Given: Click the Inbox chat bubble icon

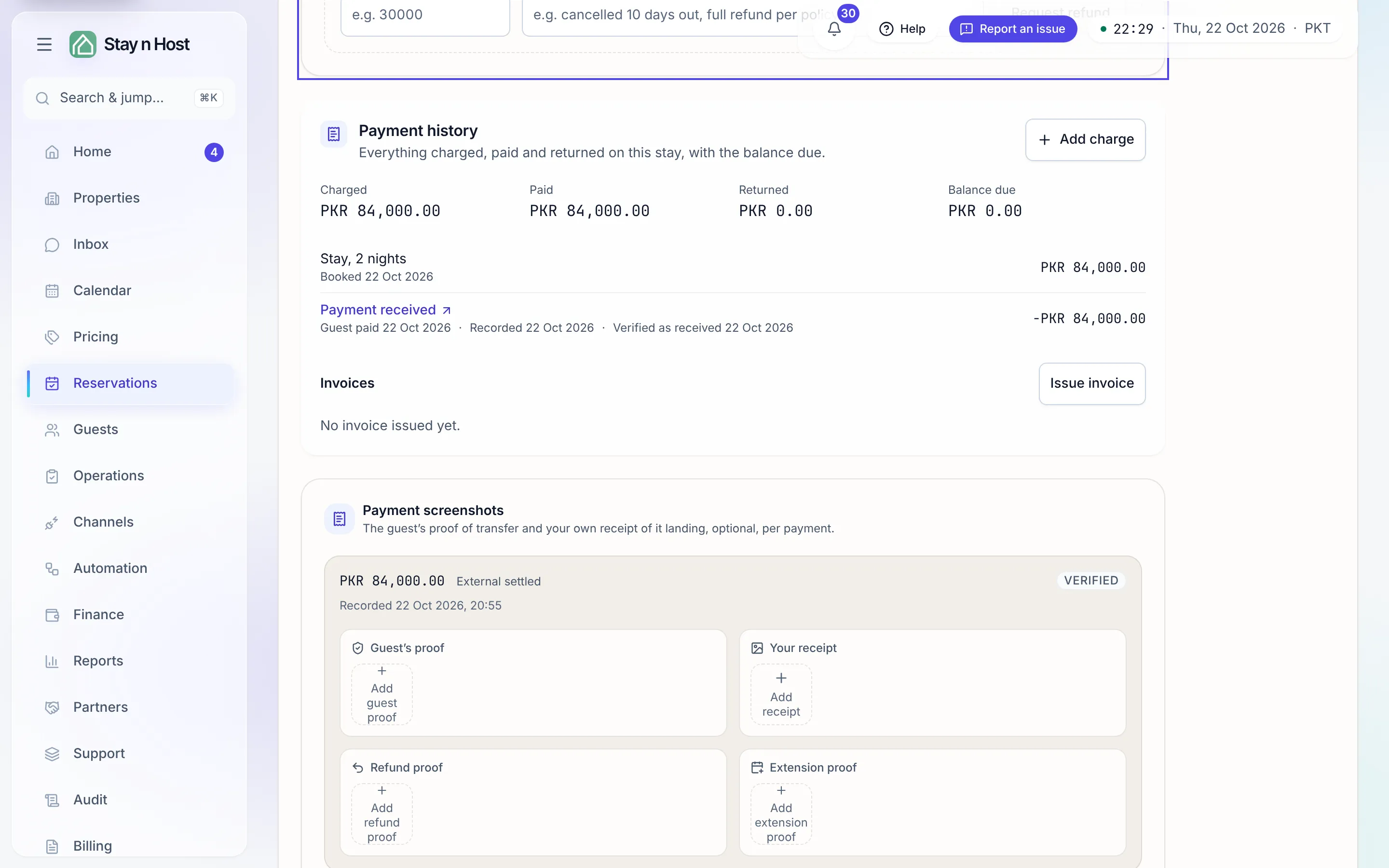Looking at the screenshot, I should click(x=52, y=244).
